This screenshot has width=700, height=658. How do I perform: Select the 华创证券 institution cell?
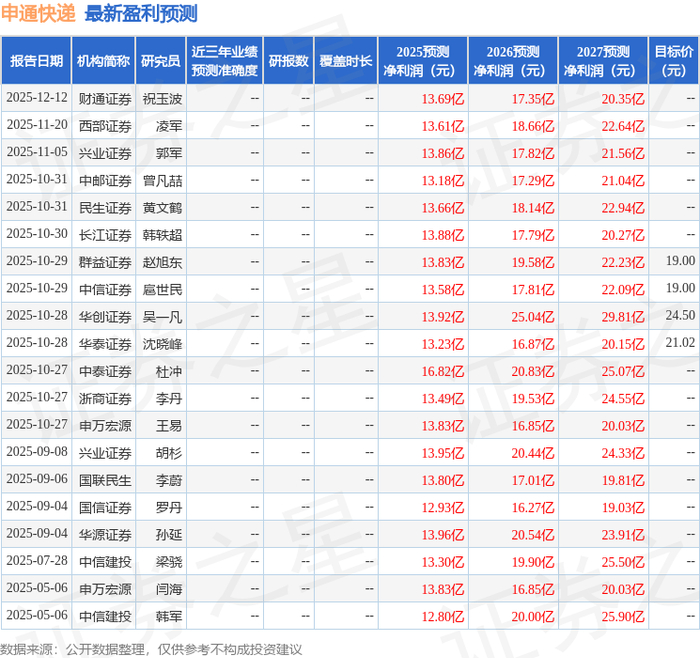click(105, 317)
